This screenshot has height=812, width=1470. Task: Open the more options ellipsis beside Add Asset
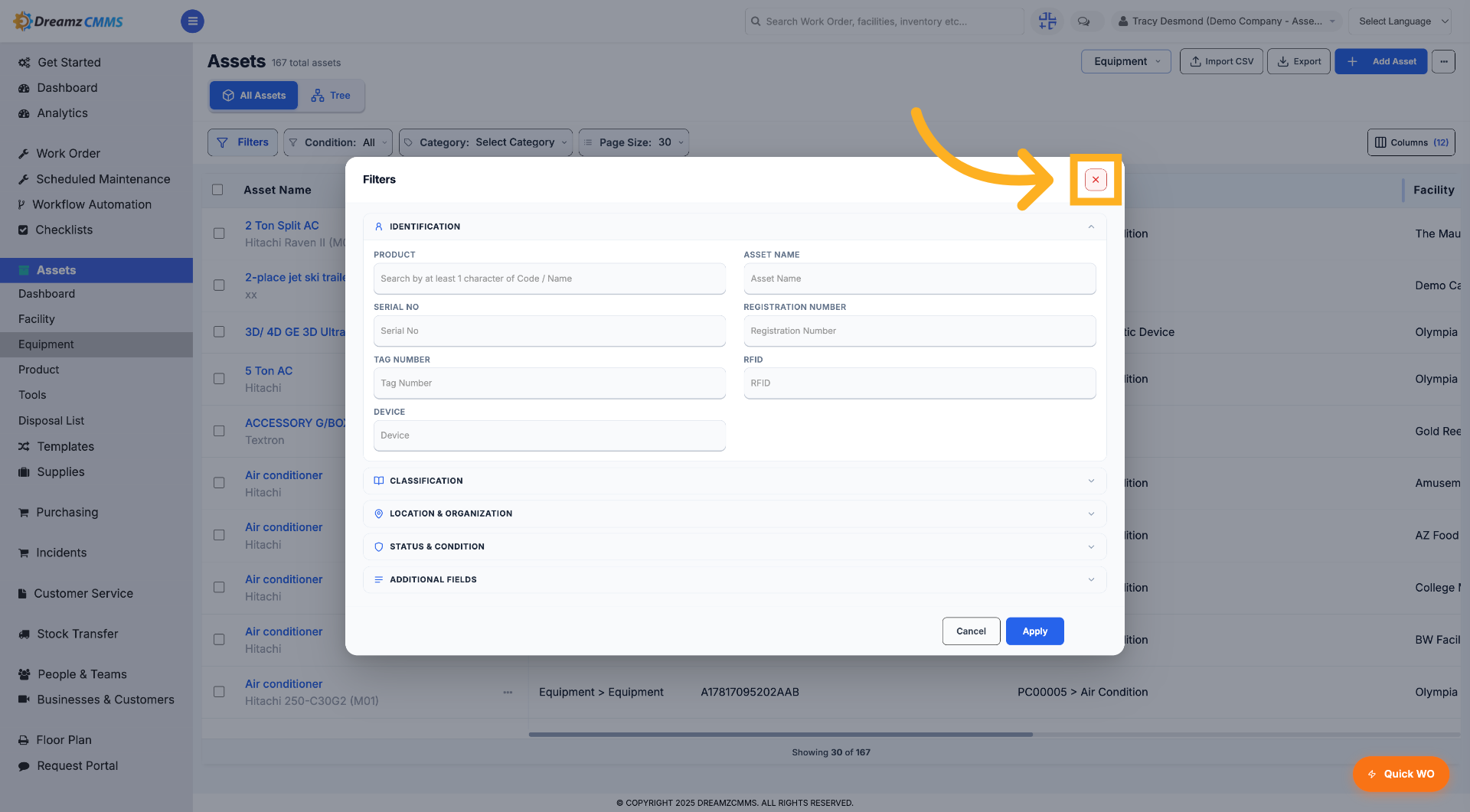tap(1443, 61)
